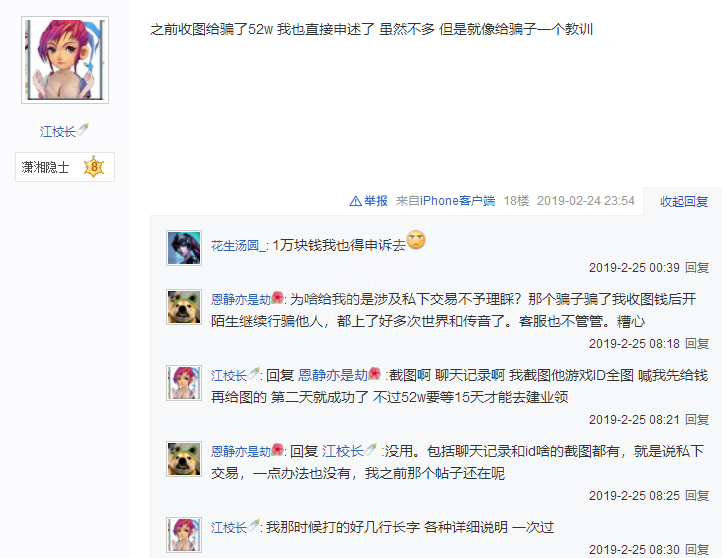Reply to the 08:21 comment
Viewport: 722px width, 558px height.
coord(697,419)
